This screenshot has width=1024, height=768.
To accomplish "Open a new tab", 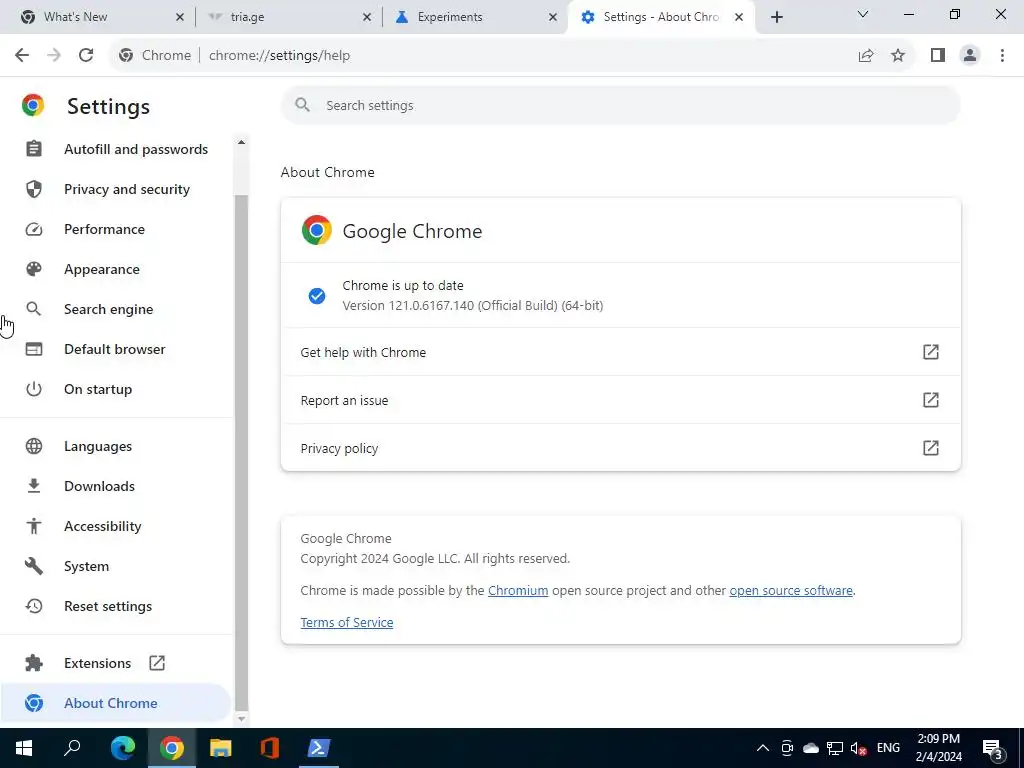I will tap(776, 17).
